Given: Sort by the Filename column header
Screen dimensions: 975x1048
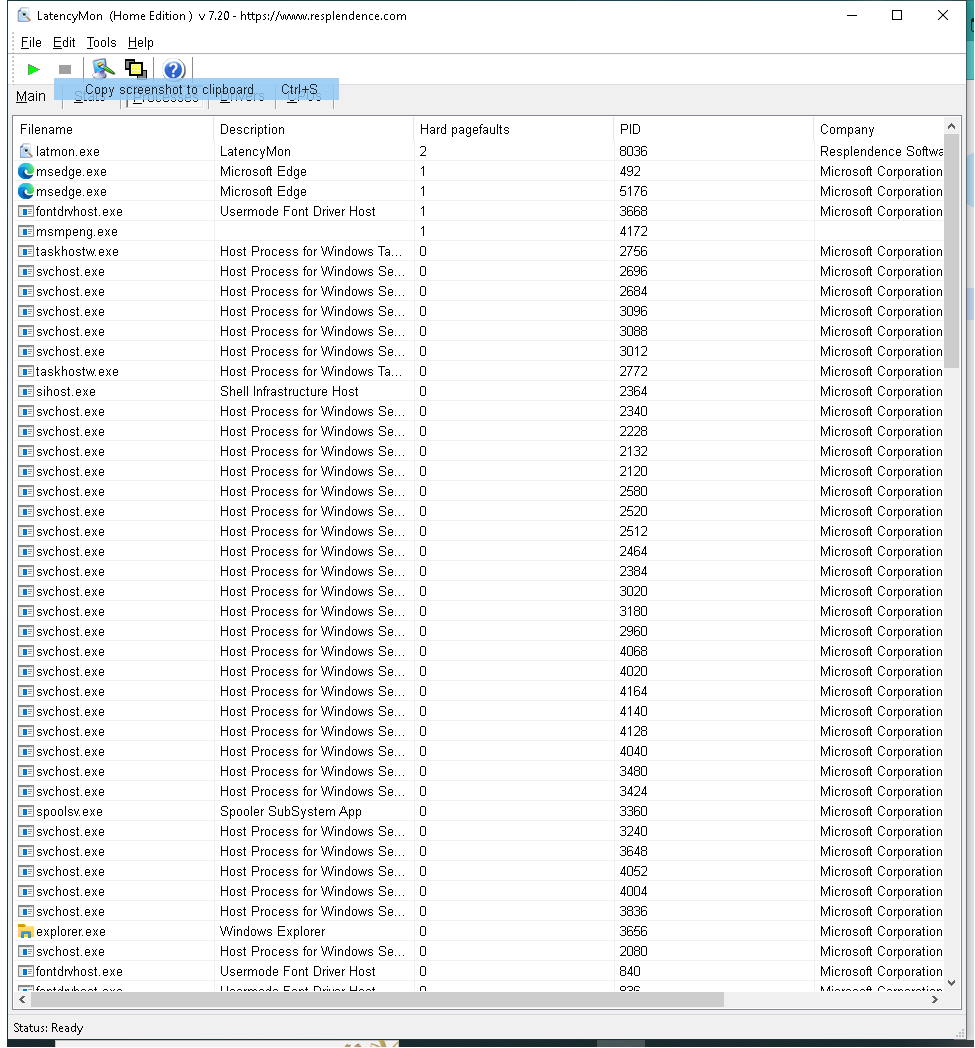Looking at the screenshot, I should (x=113, y=129).
